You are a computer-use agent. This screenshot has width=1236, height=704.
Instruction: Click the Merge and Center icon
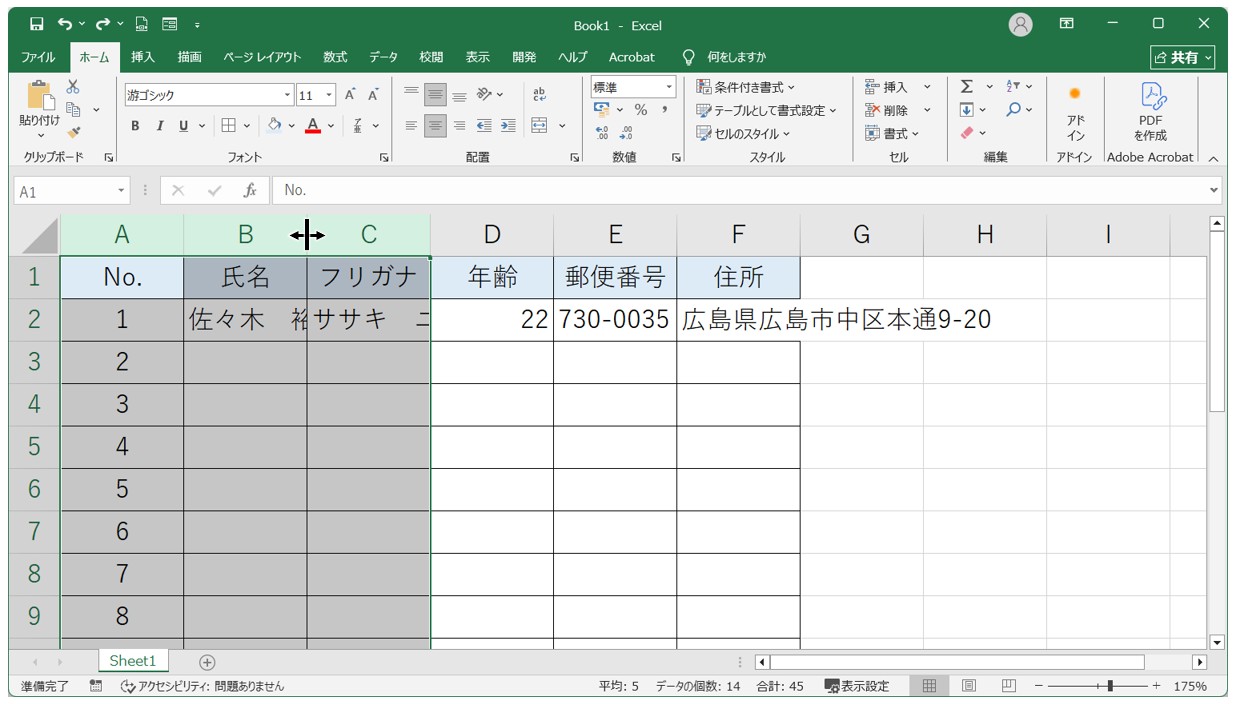pyautogui.click(x=540, y=125)
